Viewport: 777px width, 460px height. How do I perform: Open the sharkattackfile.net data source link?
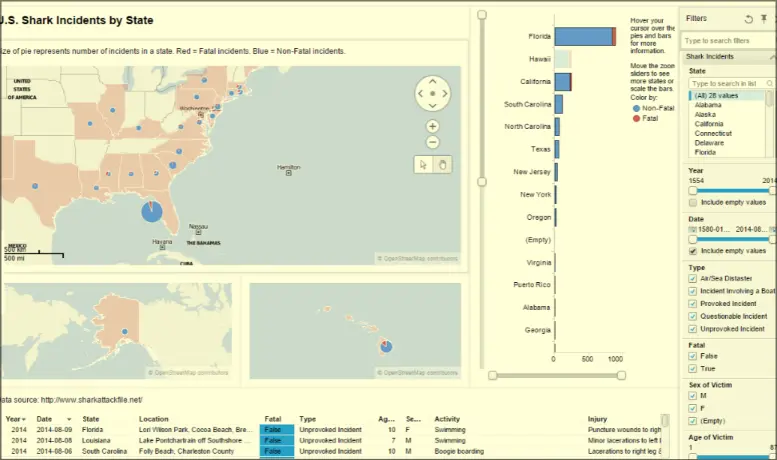[x=98, y=400]
